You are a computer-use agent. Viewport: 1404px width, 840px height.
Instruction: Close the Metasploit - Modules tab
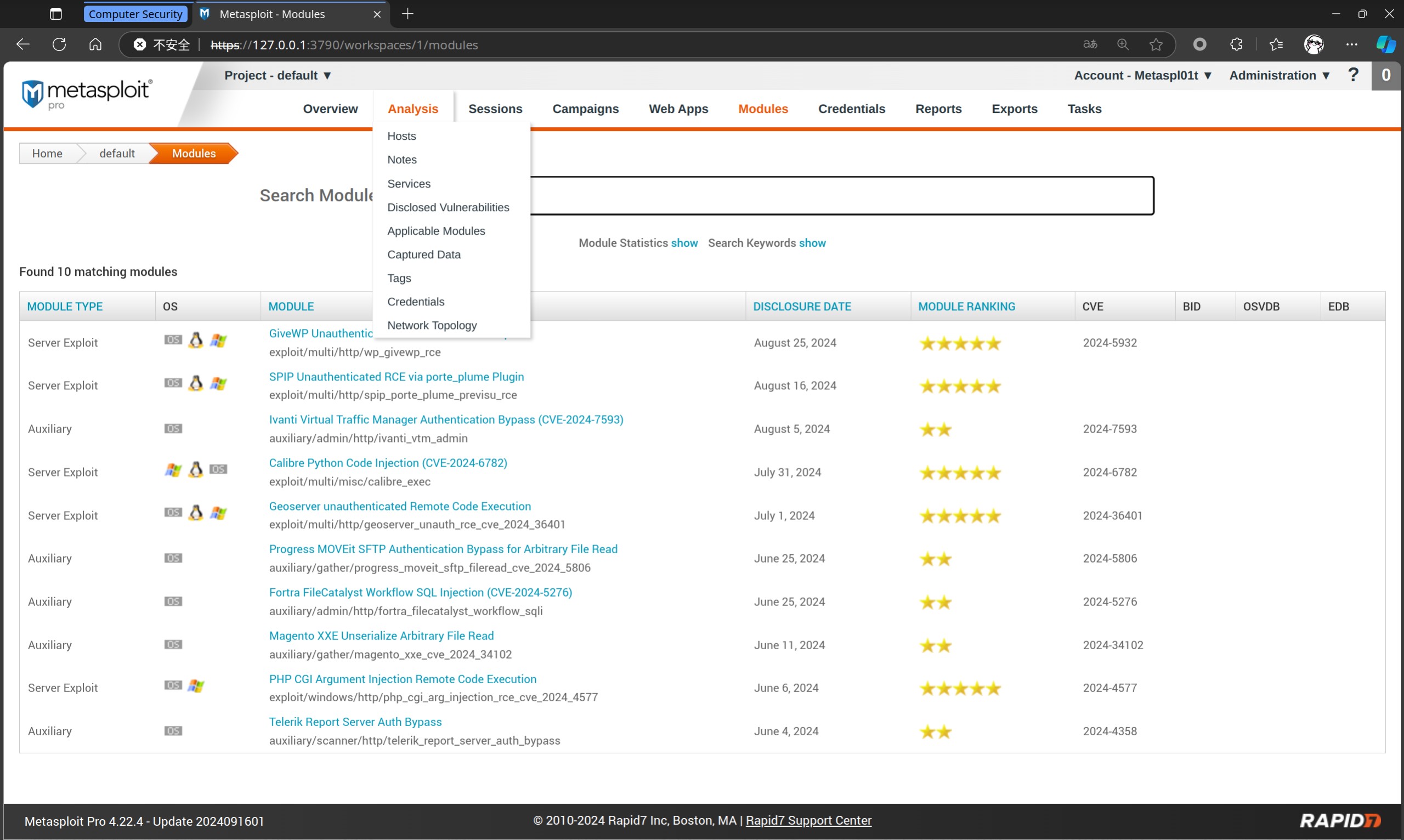point(377,14)
